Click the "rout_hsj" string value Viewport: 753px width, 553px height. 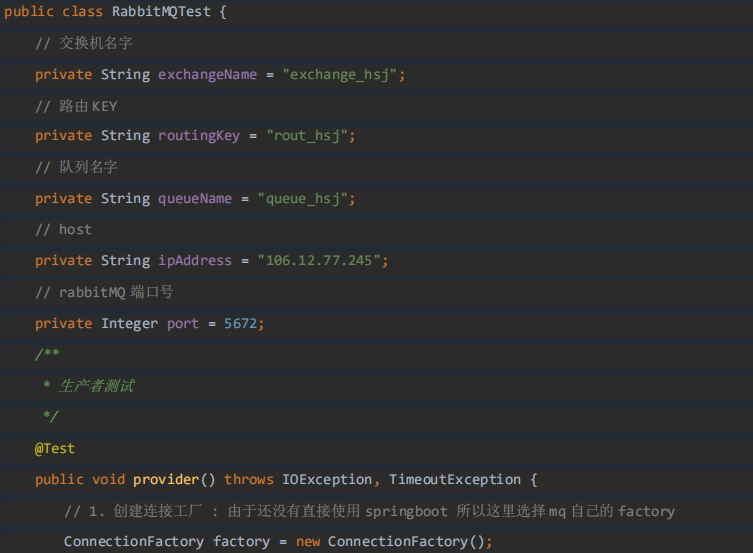(306, 136)
